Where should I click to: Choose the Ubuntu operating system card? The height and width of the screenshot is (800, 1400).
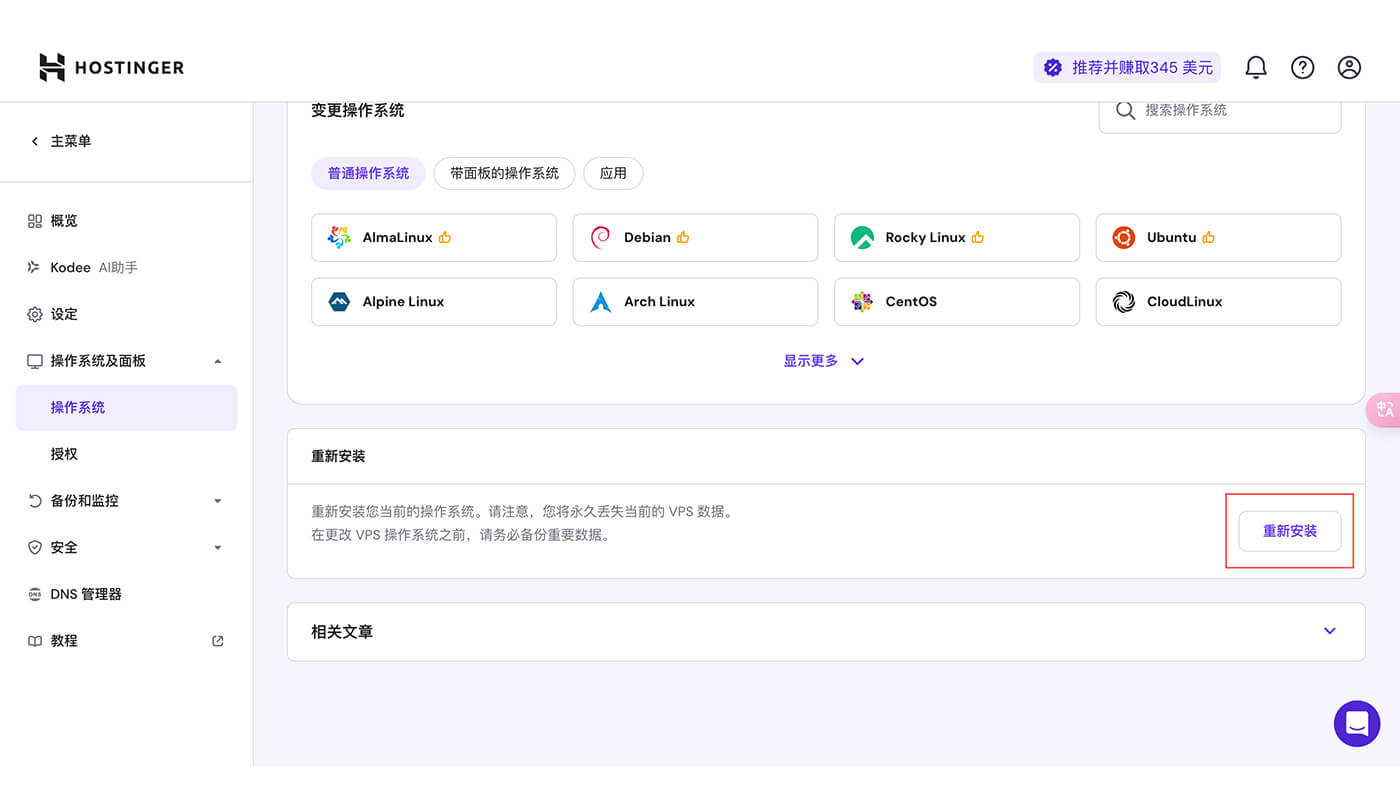pos(1218,237)
